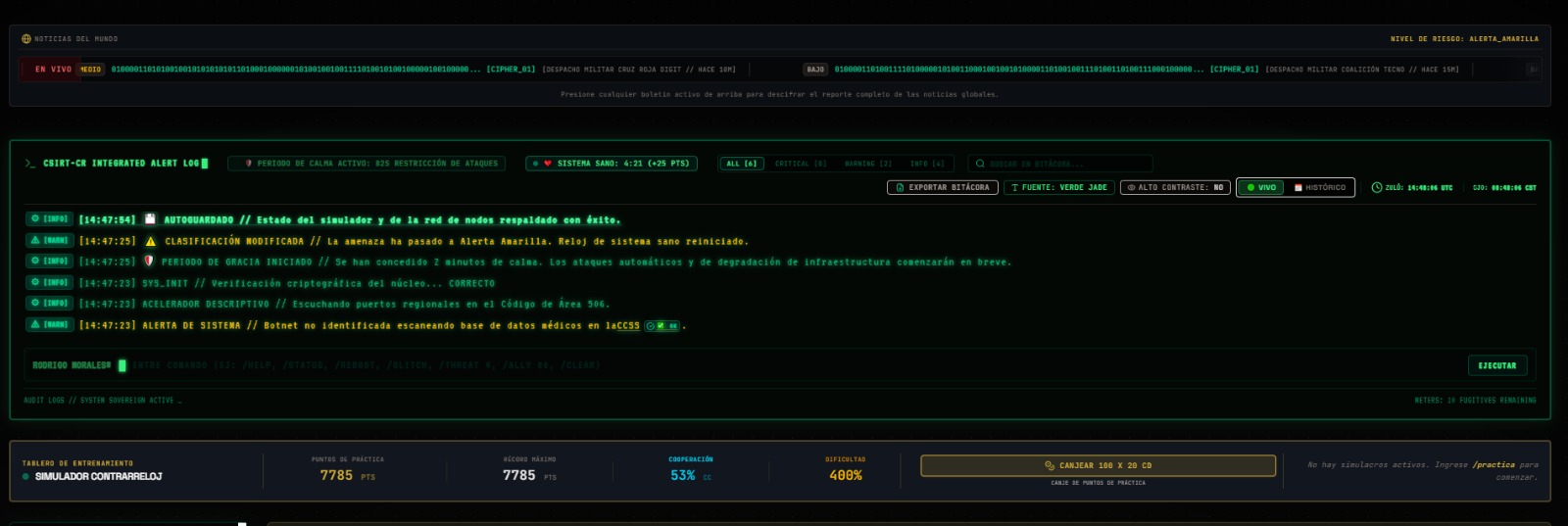Cycle the Fuente: Verde Jade color option
Screen dimensions: 1568x526
point(1059,187)
